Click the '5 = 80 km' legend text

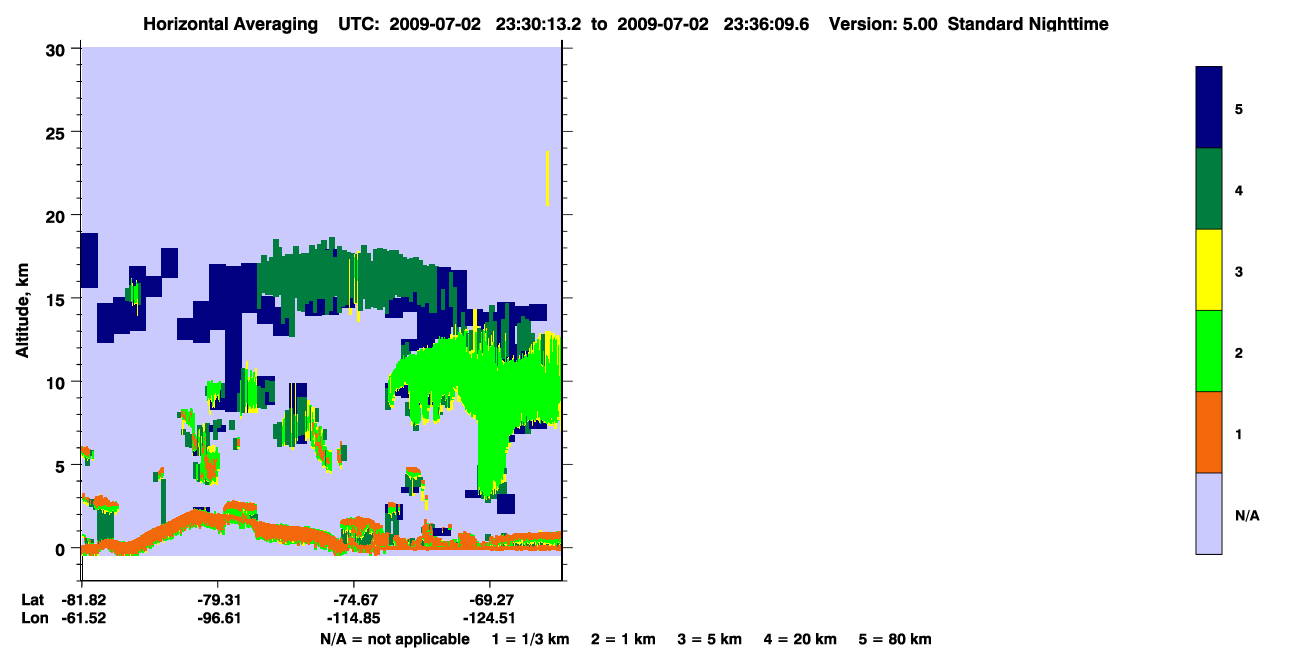895,639
